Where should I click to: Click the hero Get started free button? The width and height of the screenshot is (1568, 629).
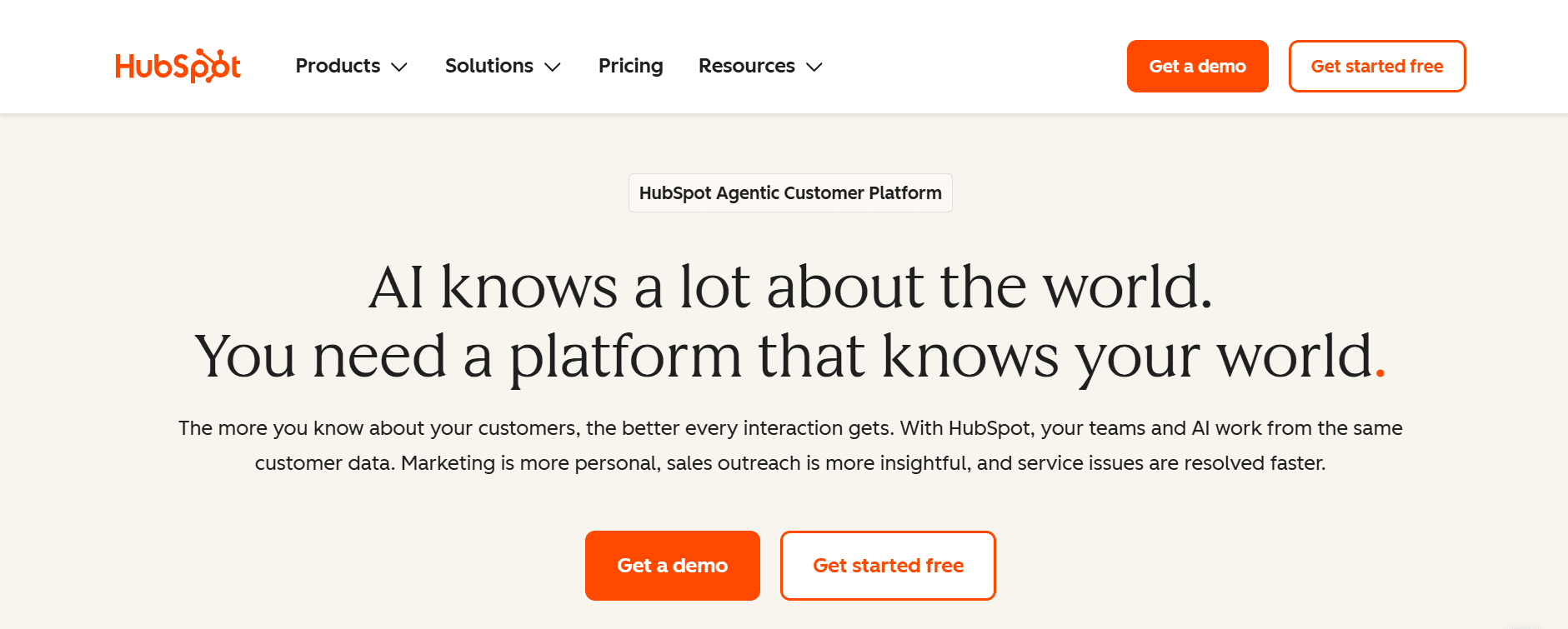point(888,566)
